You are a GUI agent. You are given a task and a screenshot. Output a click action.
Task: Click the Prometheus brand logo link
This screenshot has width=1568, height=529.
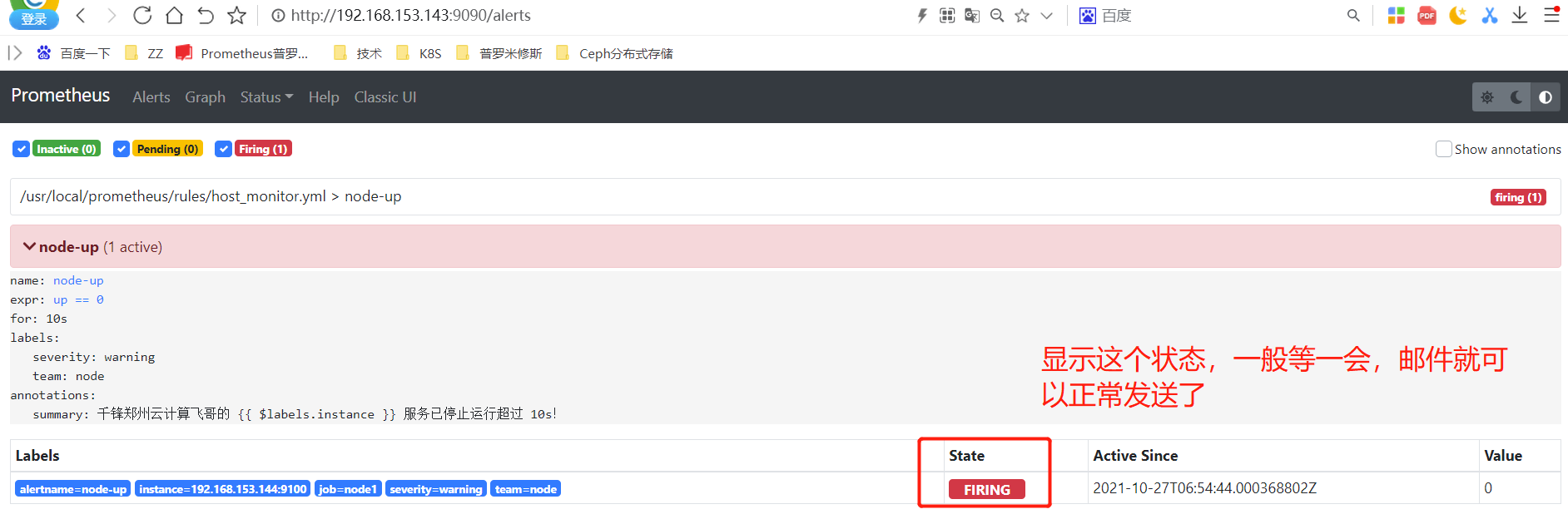61,96
